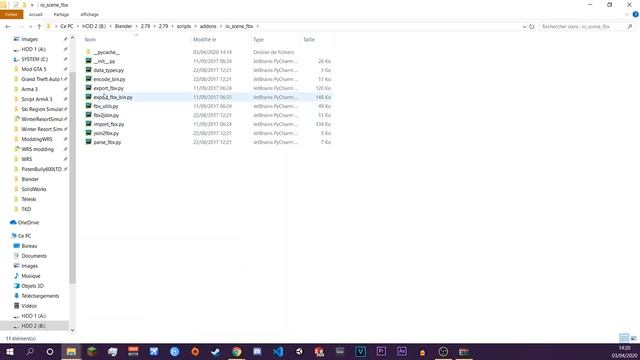Open SolidWorks folder in navigation pane

[x=34, y=189]
